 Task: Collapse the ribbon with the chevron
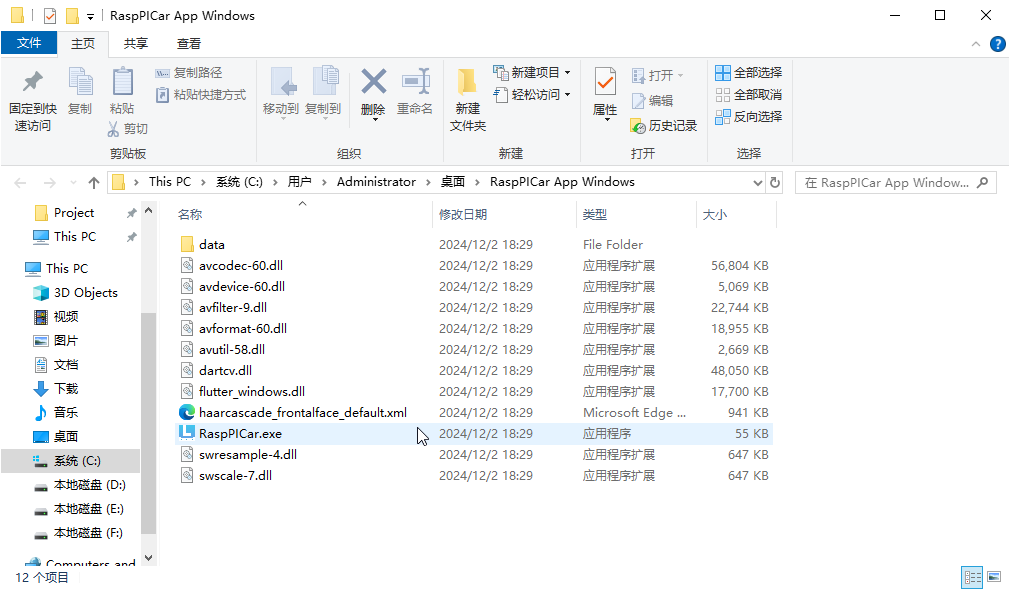tap(976, 44)
